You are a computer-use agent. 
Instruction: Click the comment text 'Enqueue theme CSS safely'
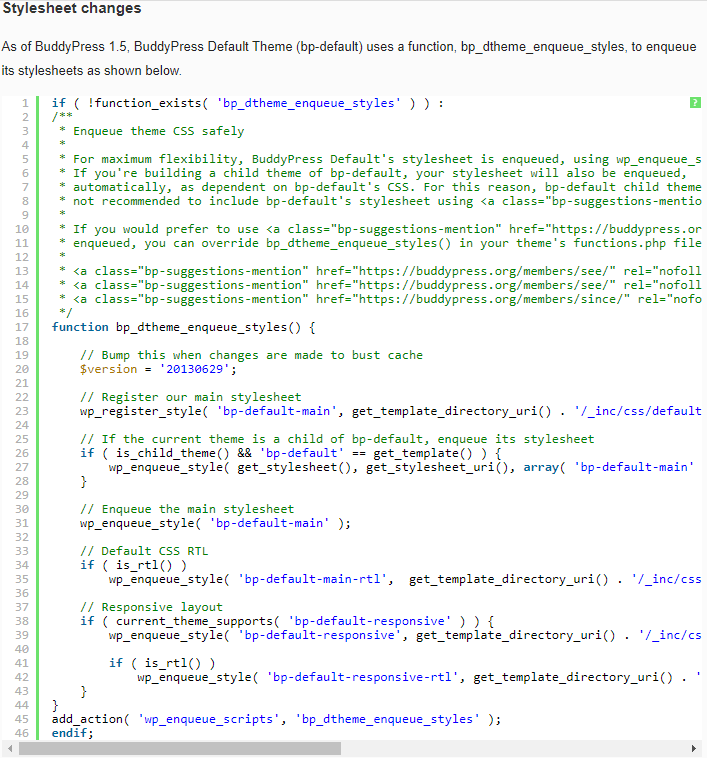[x=159, y=131]
